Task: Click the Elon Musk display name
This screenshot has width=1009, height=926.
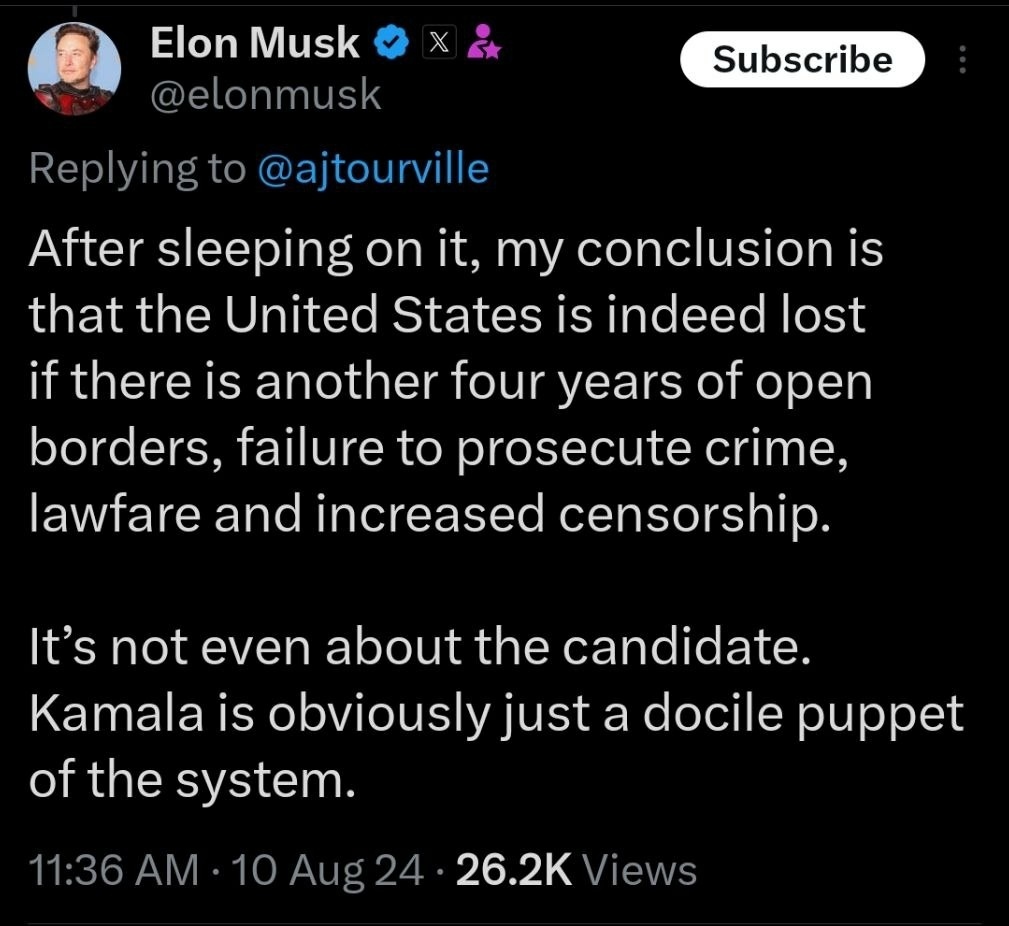Action: (x=255, y=42)
